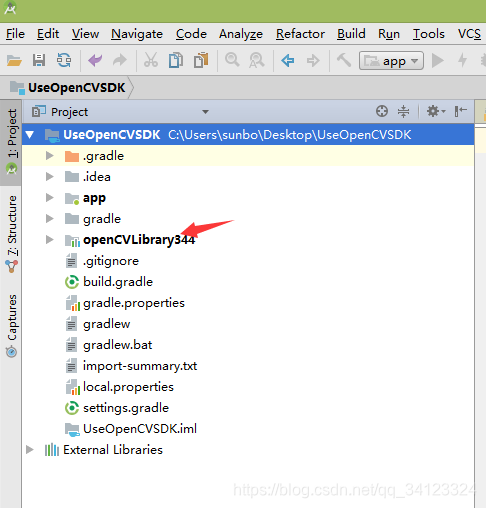The width and height of the screenshot is (486, 508).
Task: Open the VCS menu
Action: point(469,34)
